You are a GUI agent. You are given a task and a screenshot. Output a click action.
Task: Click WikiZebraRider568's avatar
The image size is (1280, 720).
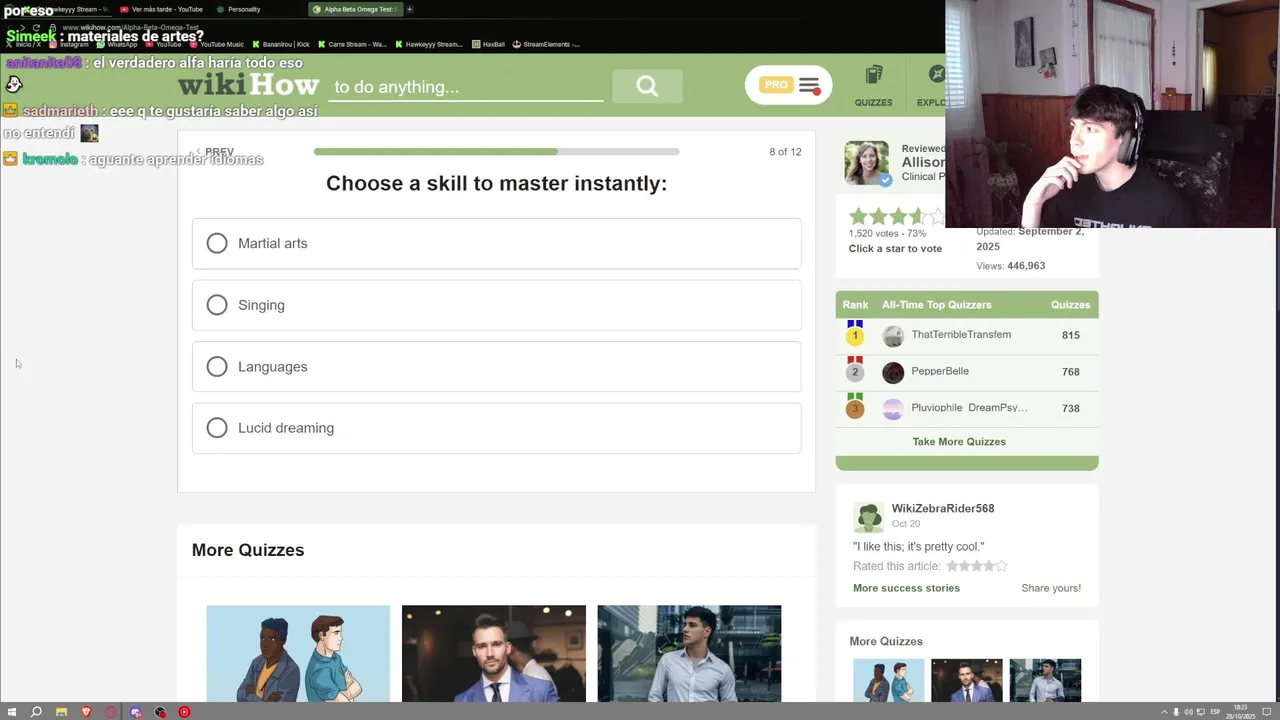[868, 517]
